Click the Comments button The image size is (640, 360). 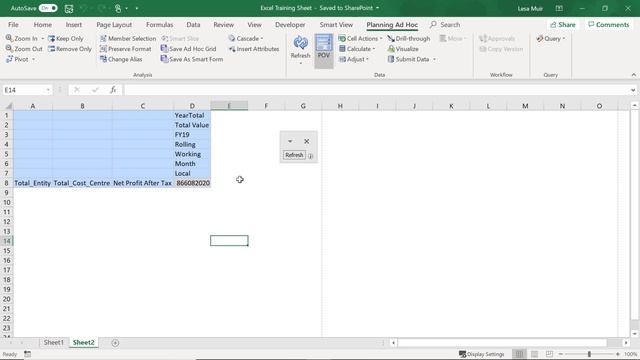pos(609,24)
